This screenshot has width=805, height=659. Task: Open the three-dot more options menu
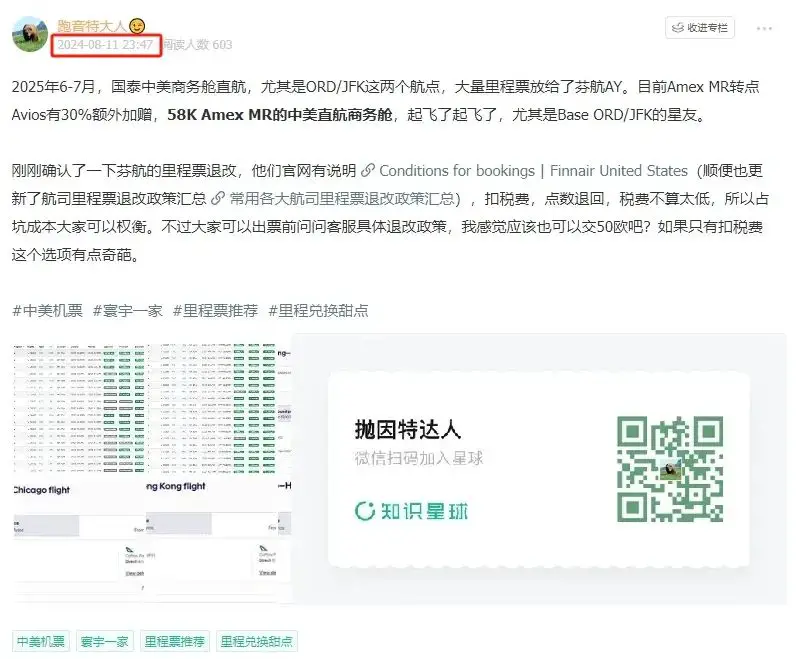pos(766,27)
